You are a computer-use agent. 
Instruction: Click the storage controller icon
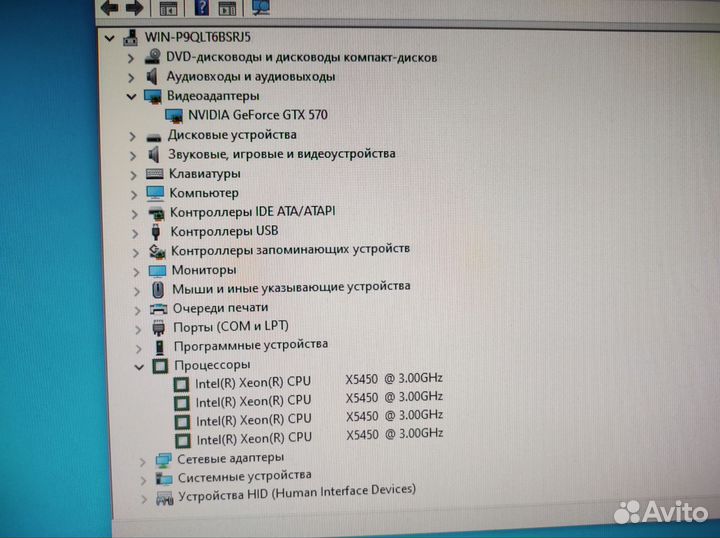157,252
